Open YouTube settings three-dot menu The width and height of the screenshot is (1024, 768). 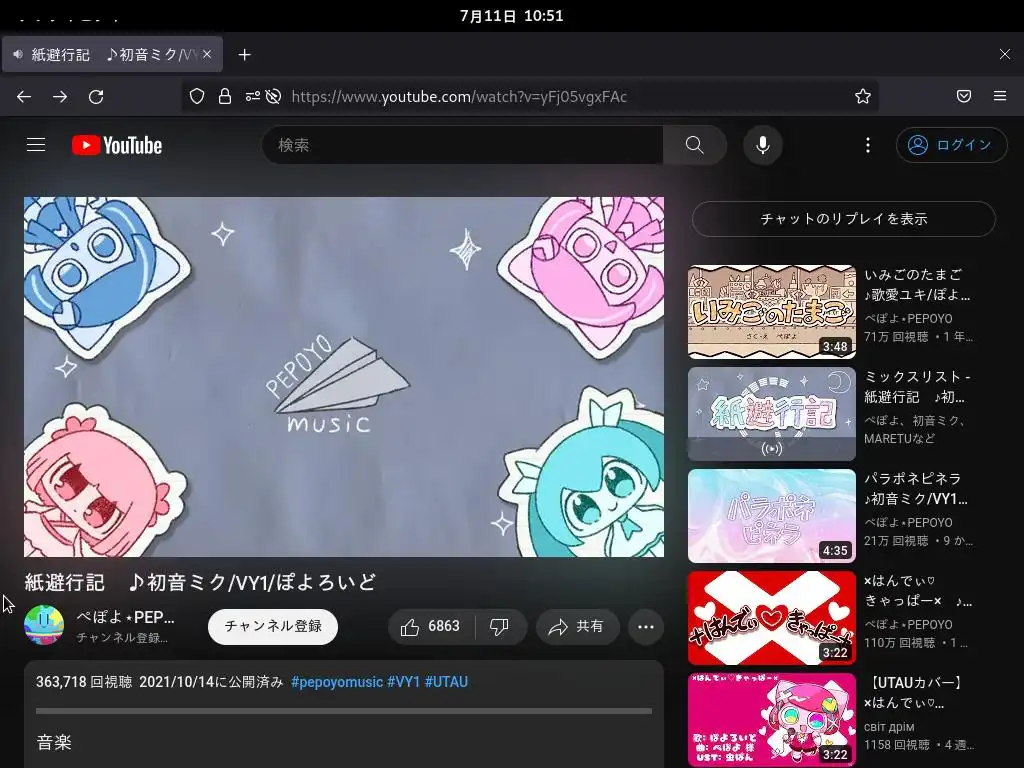[868, 145]
